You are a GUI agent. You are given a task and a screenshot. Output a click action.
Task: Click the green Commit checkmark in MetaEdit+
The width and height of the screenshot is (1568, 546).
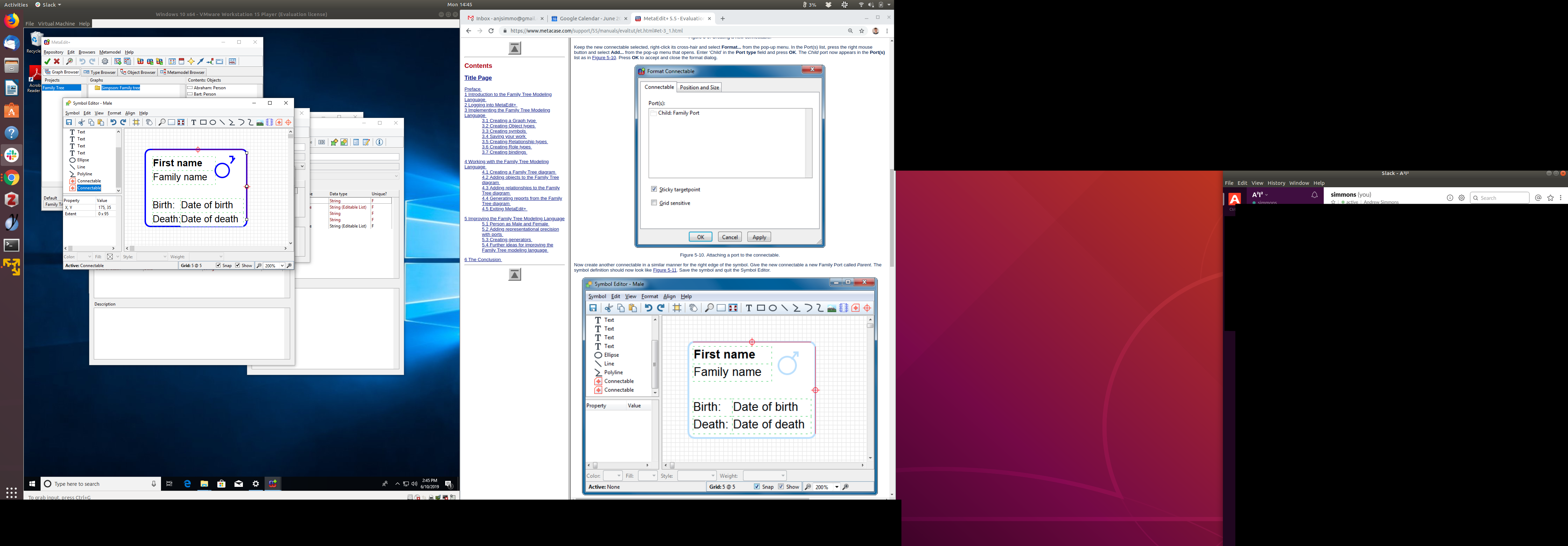pyautogui.click(x=48, y=62)
